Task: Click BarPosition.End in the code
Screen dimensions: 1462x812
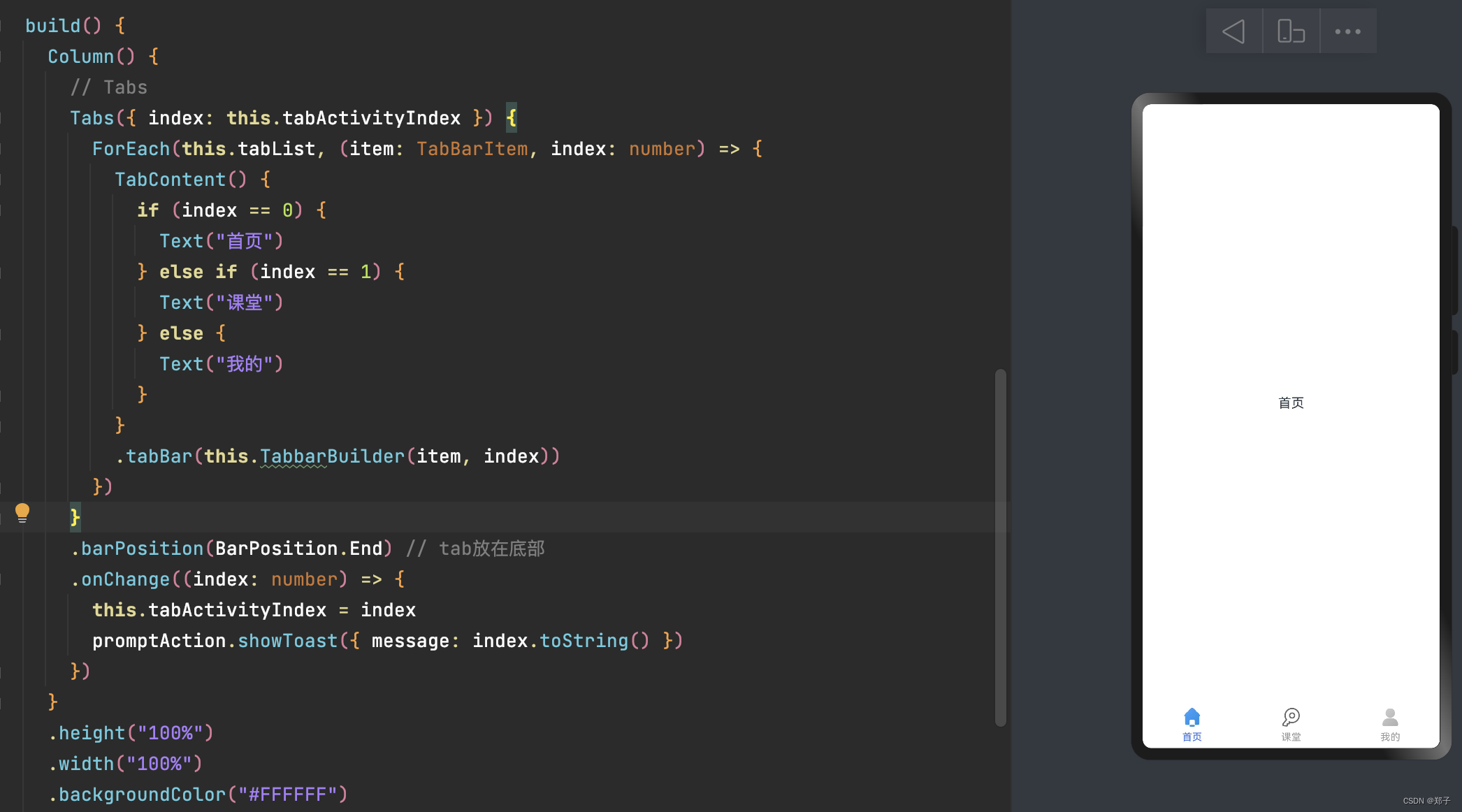Action: [298, 549]
